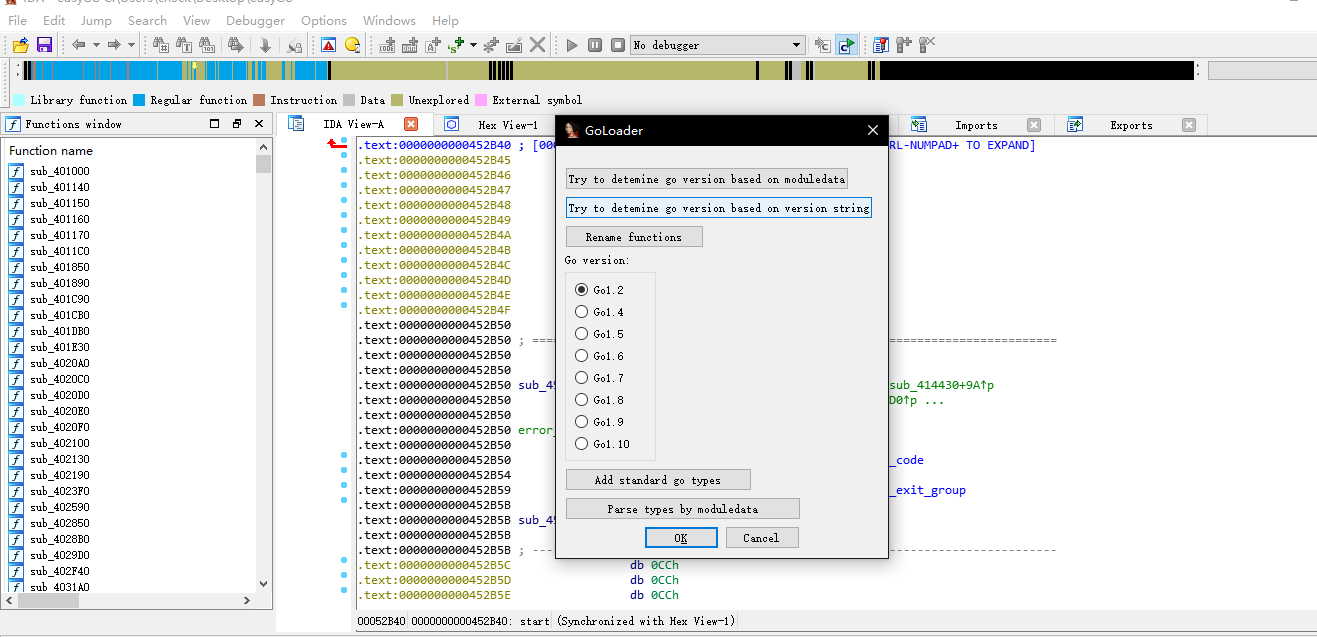
Task: Click the red warning triangle icon
Action: point(329,45)
